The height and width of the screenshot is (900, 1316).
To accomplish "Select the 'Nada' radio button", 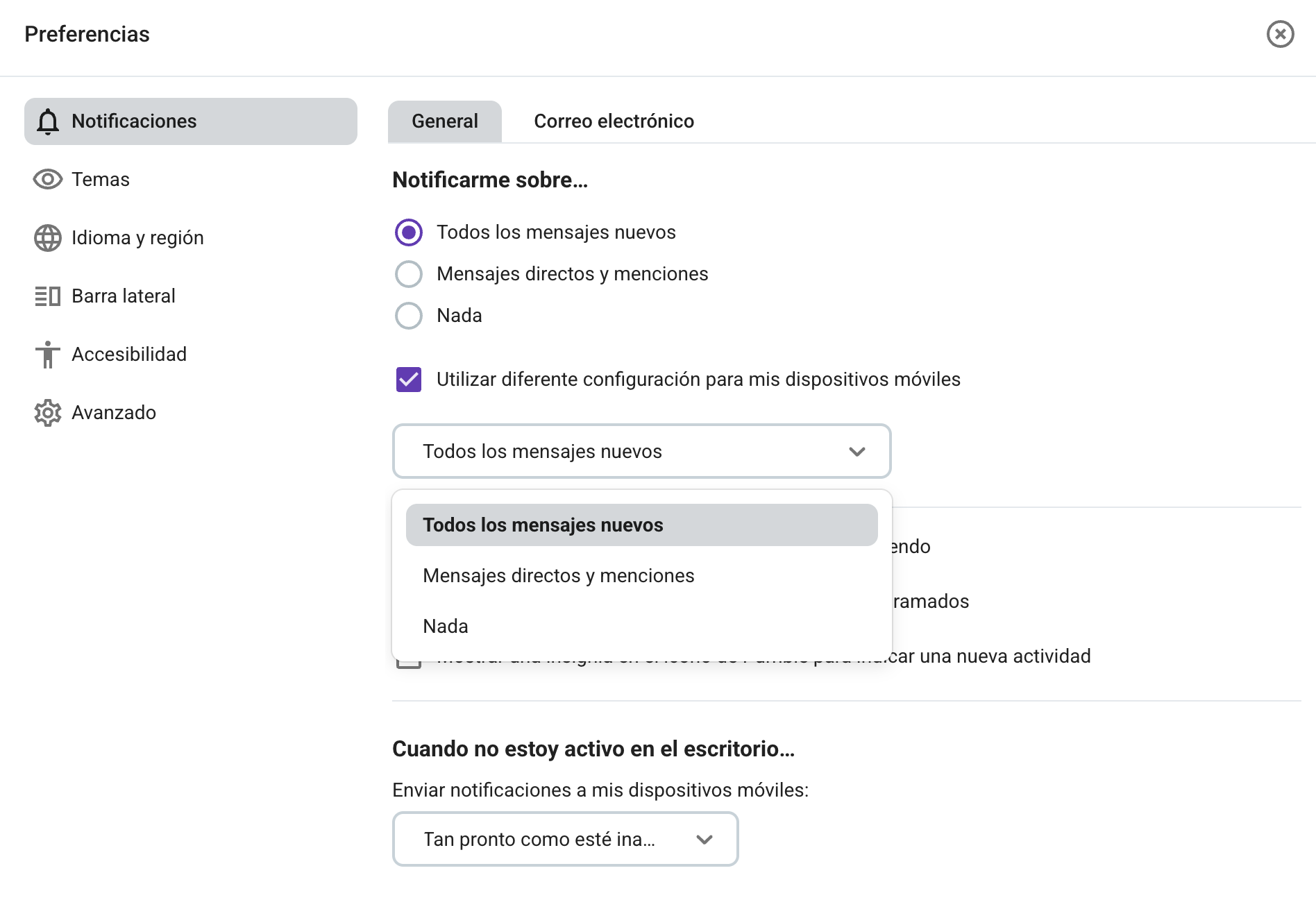I will (409, 316).
